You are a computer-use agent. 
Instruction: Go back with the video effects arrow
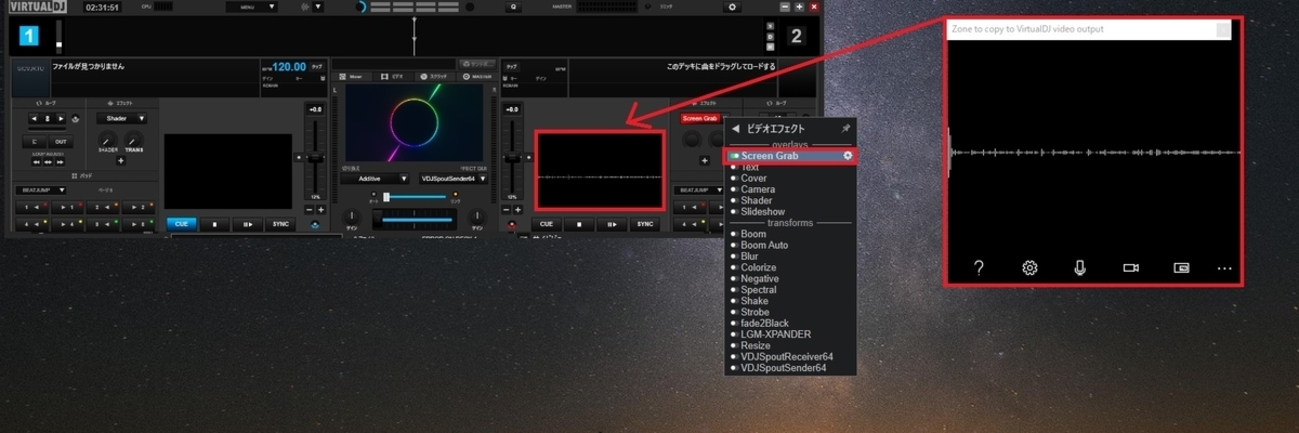click(x=736, y=129)
